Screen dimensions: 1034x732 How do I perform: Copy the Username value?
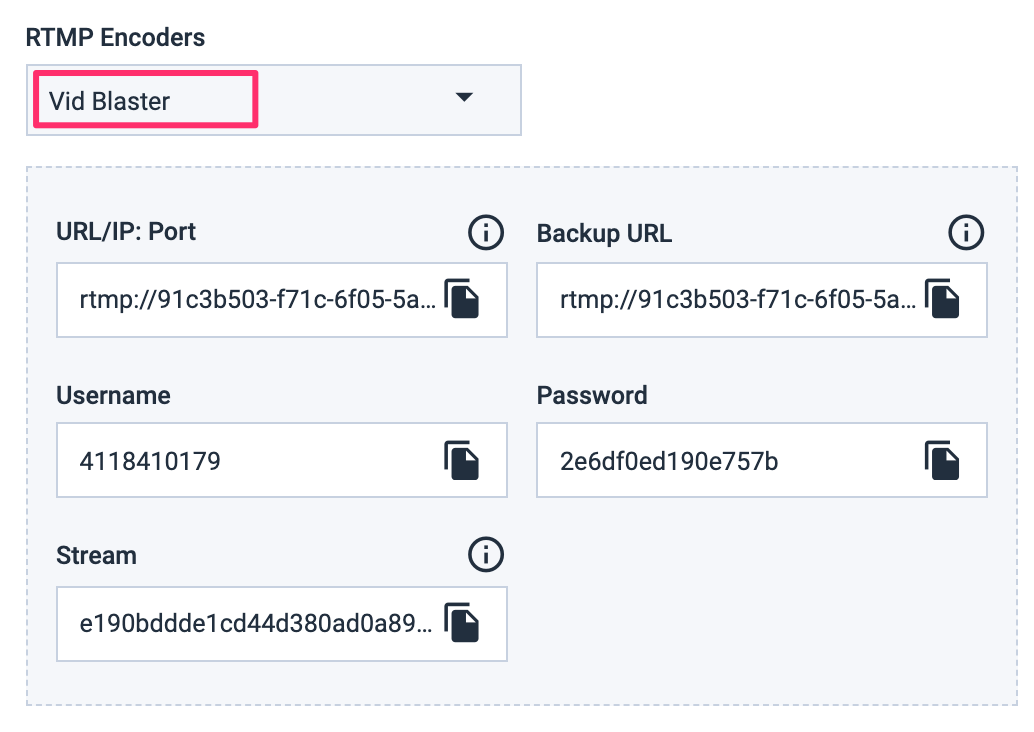463,459
